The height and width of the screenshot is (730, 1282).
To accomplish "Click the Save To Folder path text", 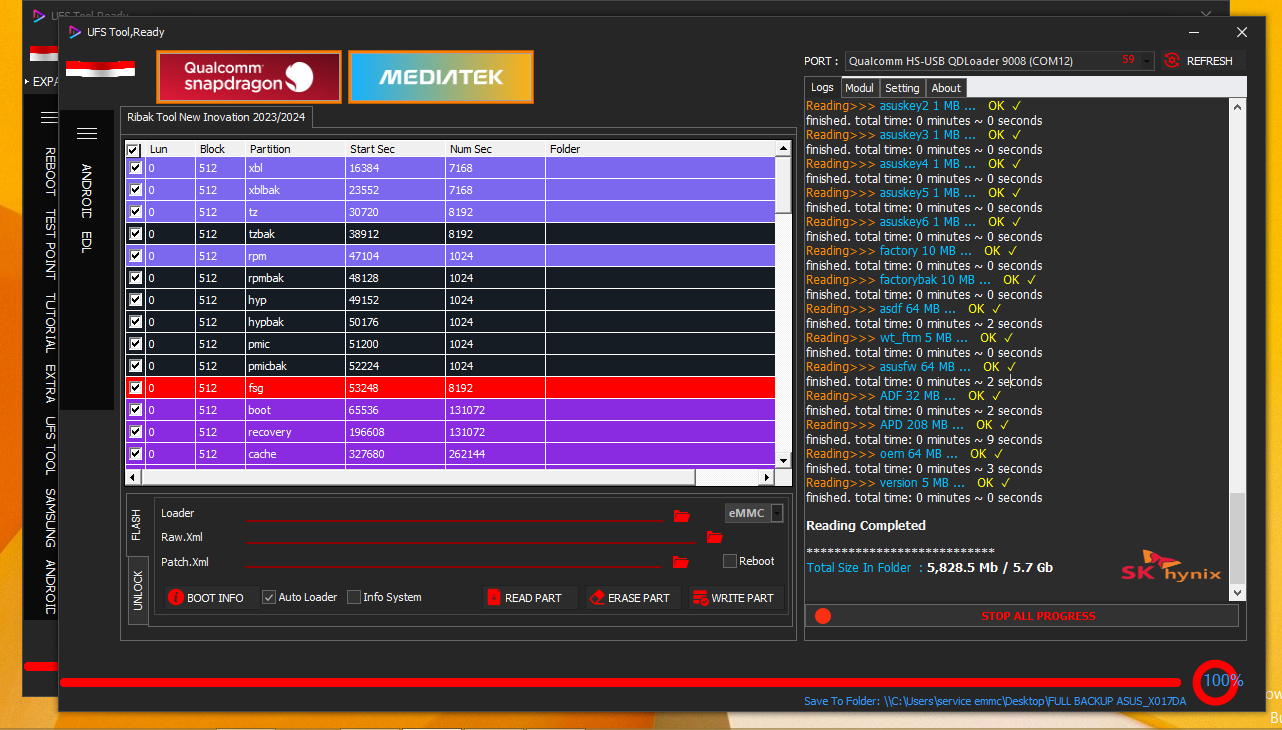I will click(995, 701).
